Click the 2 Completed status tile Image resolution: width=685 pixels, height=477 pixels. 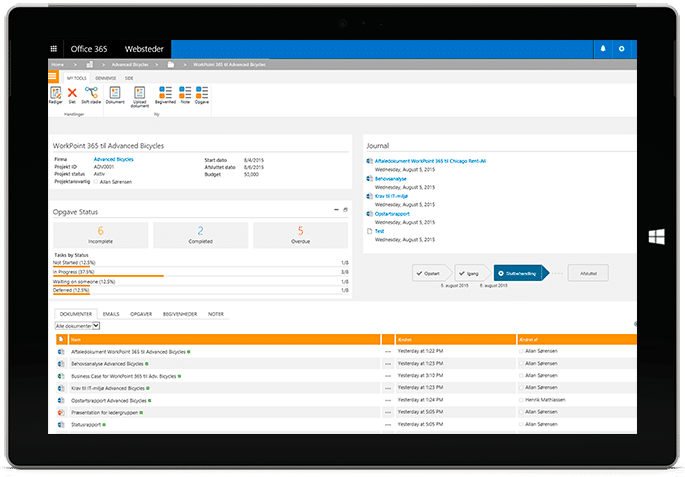[201, 235]
